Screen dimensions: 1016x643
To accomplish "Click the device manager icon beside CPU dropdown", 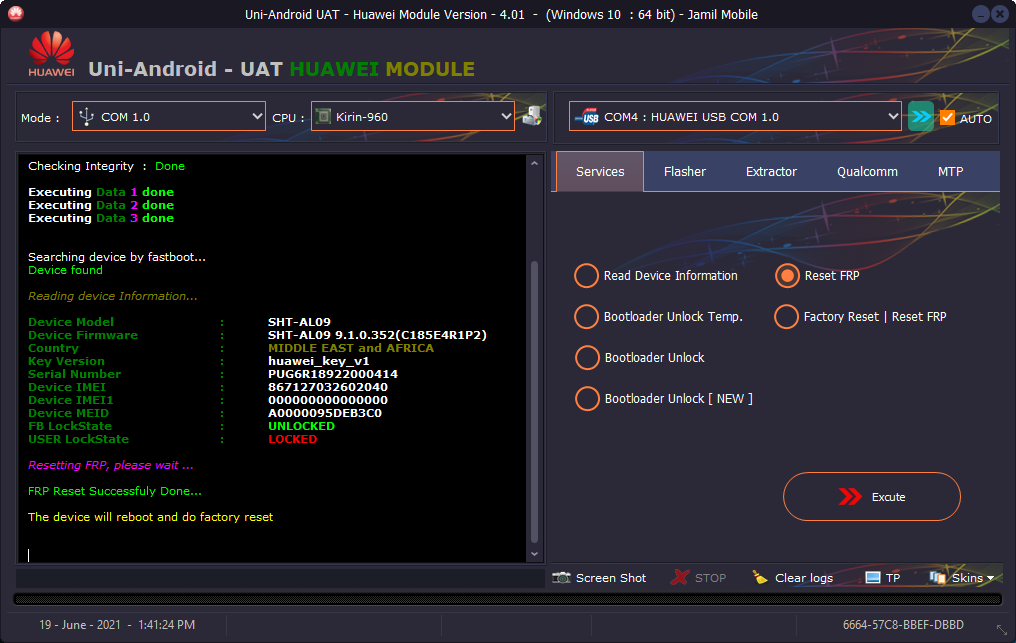I will [x=532, y=117].
